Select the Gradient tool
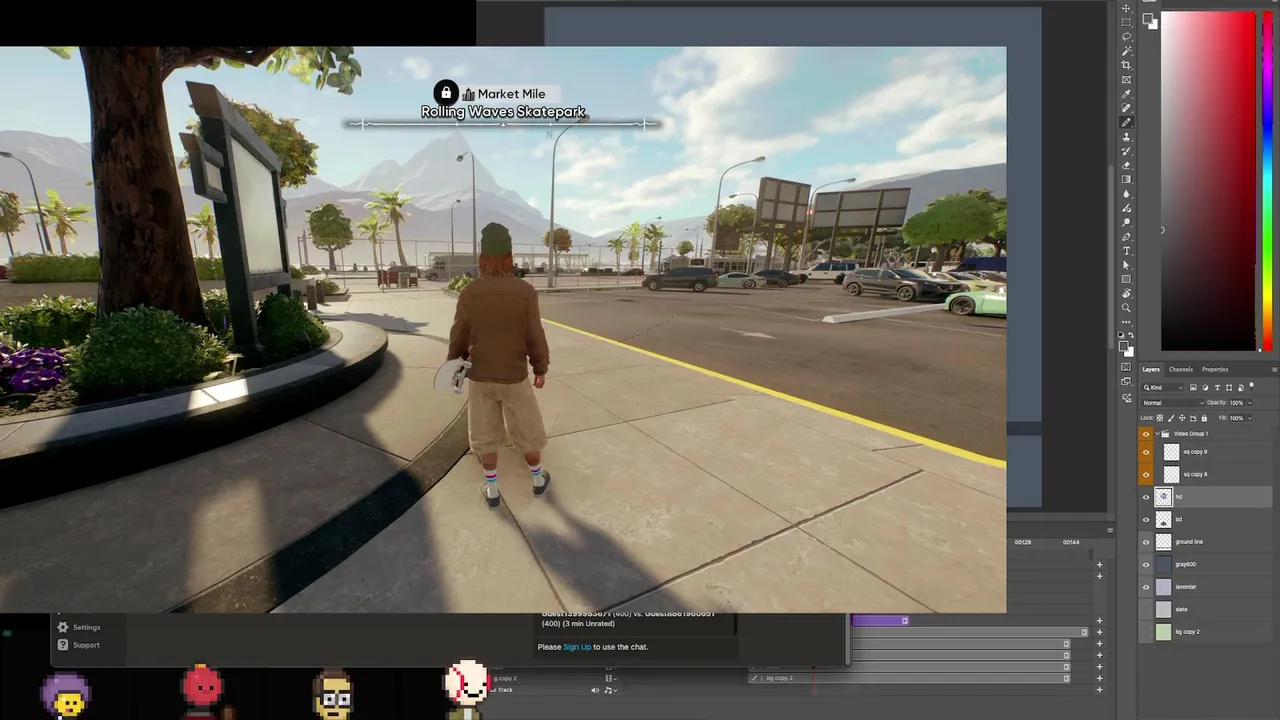Viewport: 1280px width, 720px height. pos(1127,179)
